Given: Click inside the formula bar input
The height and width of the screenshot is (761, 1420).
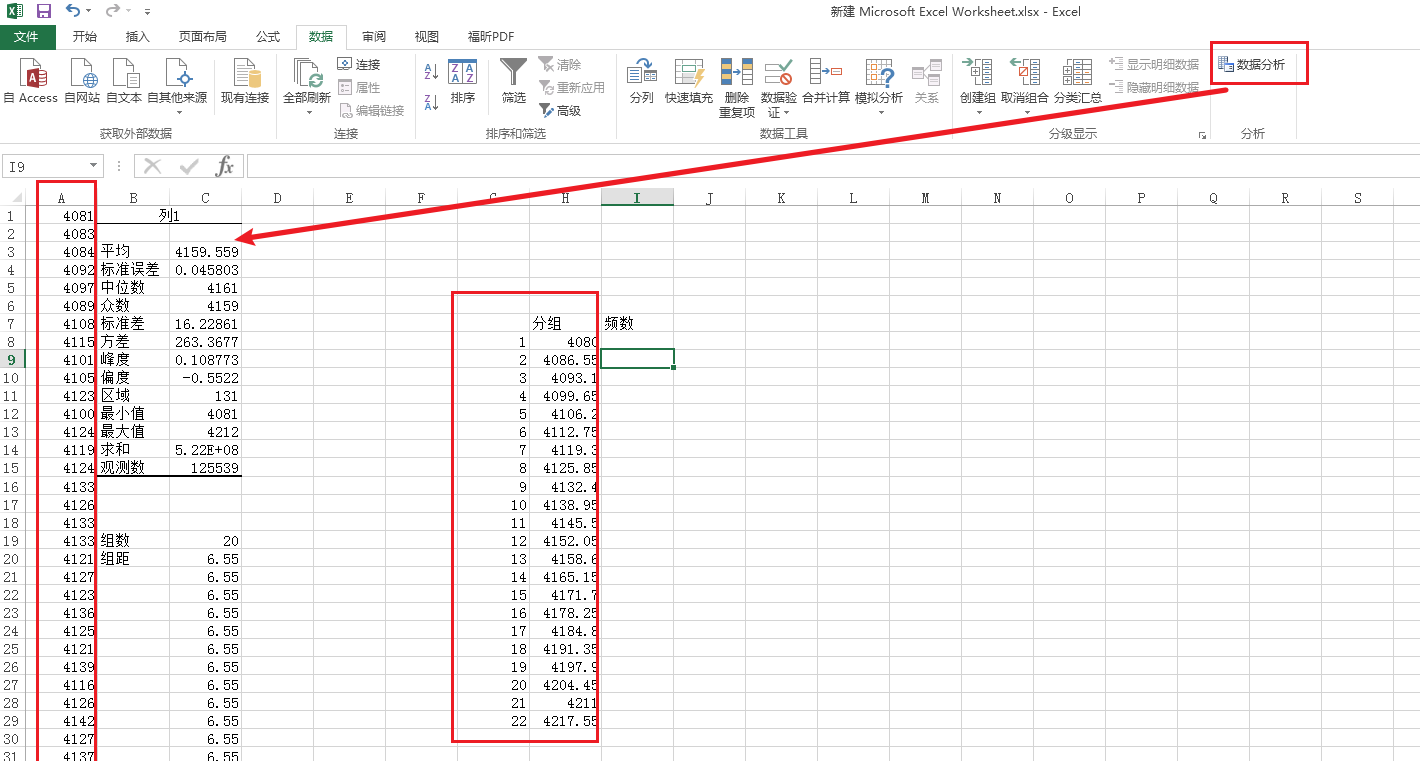Looking at the screenshot, I should click(832, 166).
